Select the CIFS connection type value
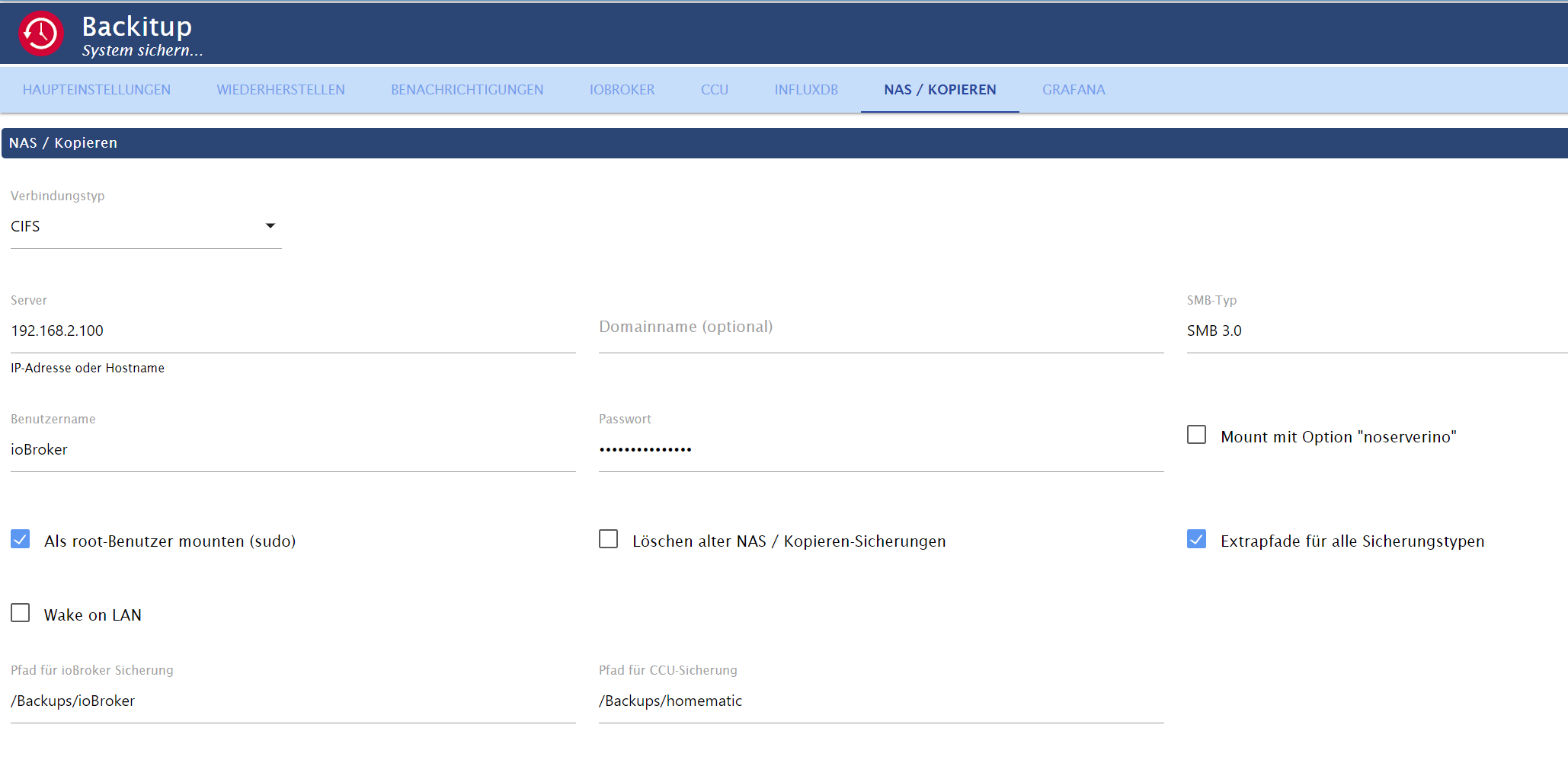This screenshot has height=763, width=1568. (25, 226)
